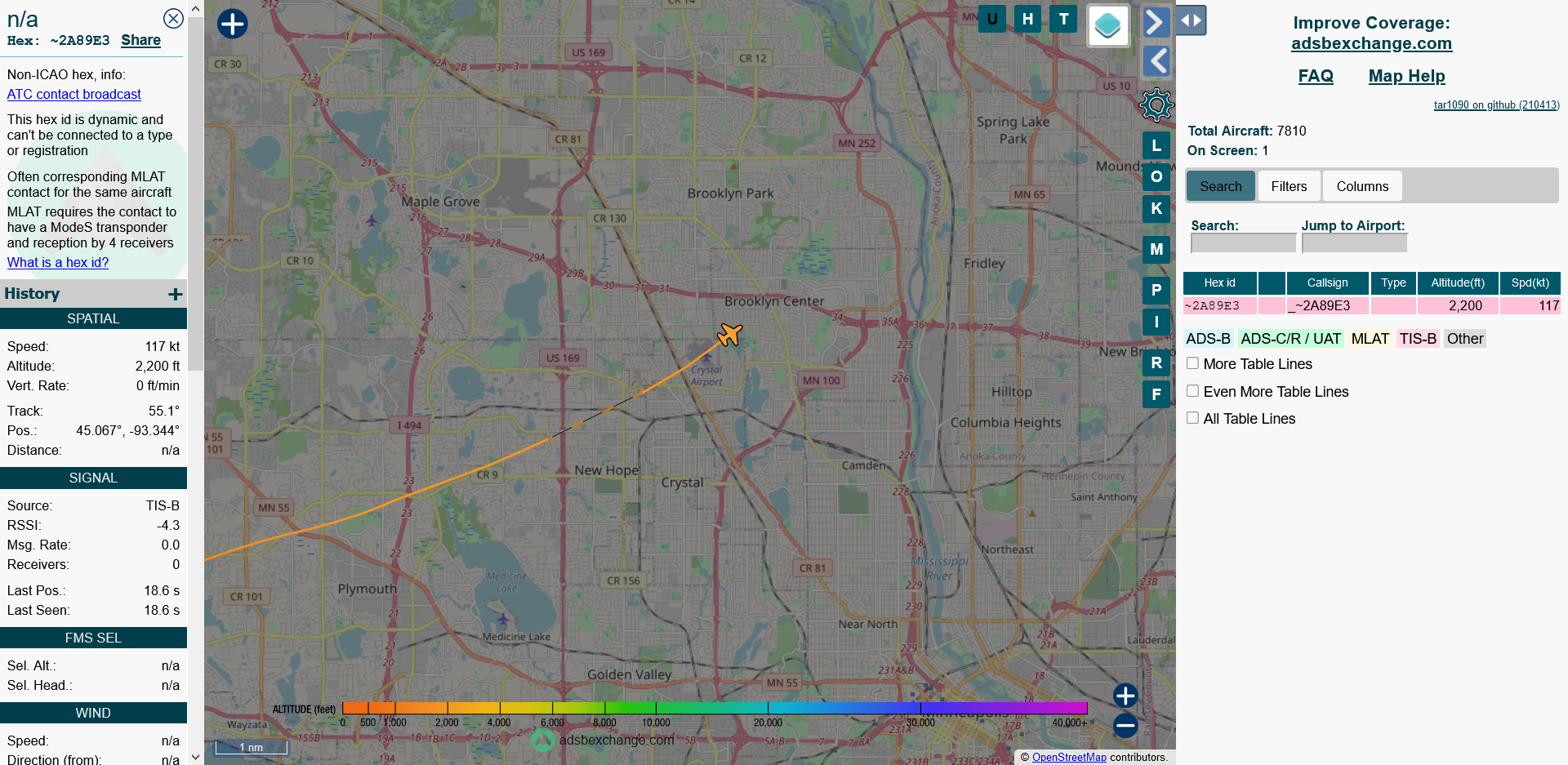Click the P map option button

pyautogui.click(x=1156, y=290)
